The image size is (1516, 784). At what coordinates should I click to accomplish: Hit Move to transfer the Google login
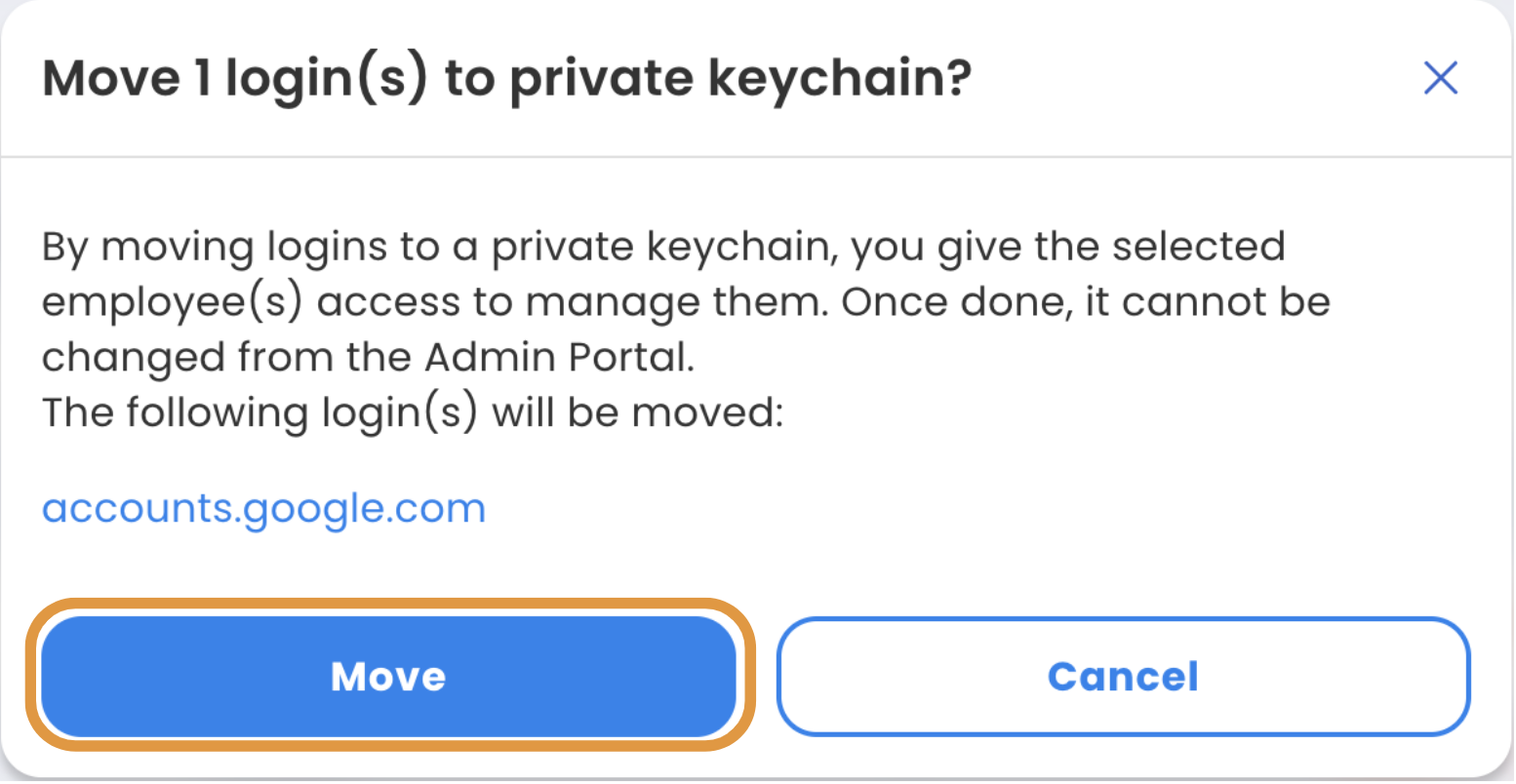[388, 676]
